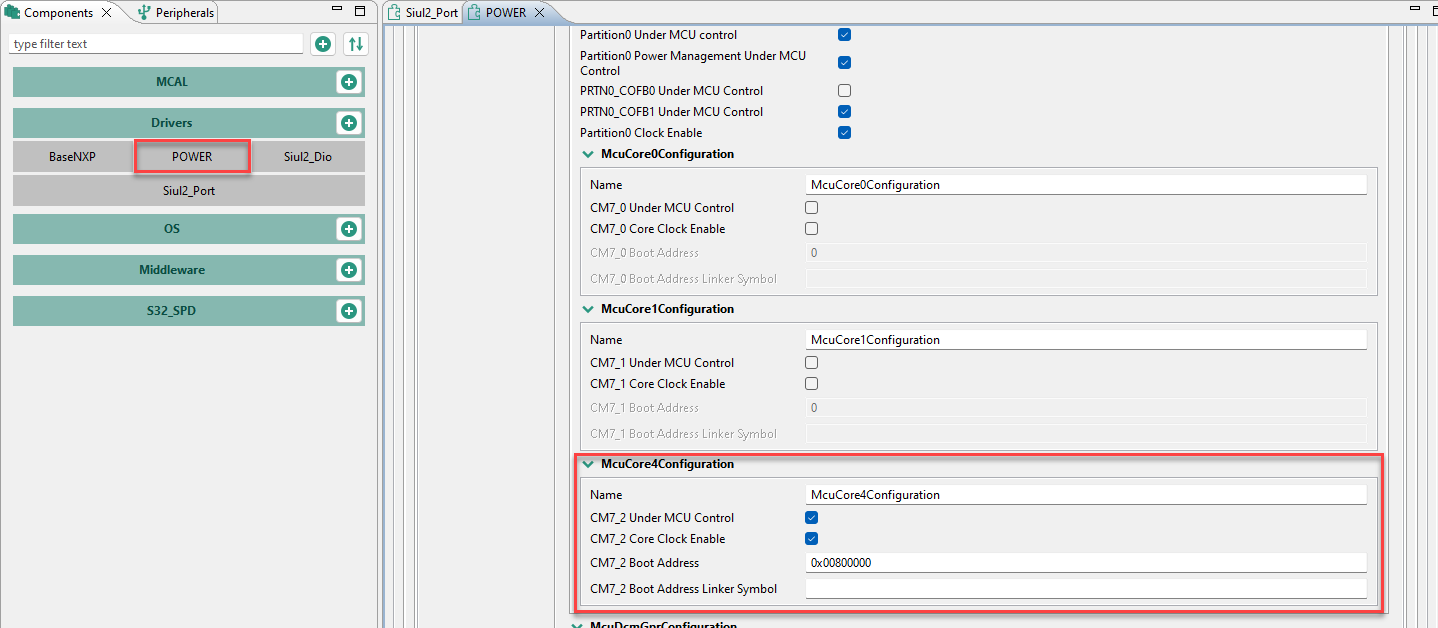Collapse the McuCore1Configuration section
This screenshot has width=1438, height=628.
587,309
